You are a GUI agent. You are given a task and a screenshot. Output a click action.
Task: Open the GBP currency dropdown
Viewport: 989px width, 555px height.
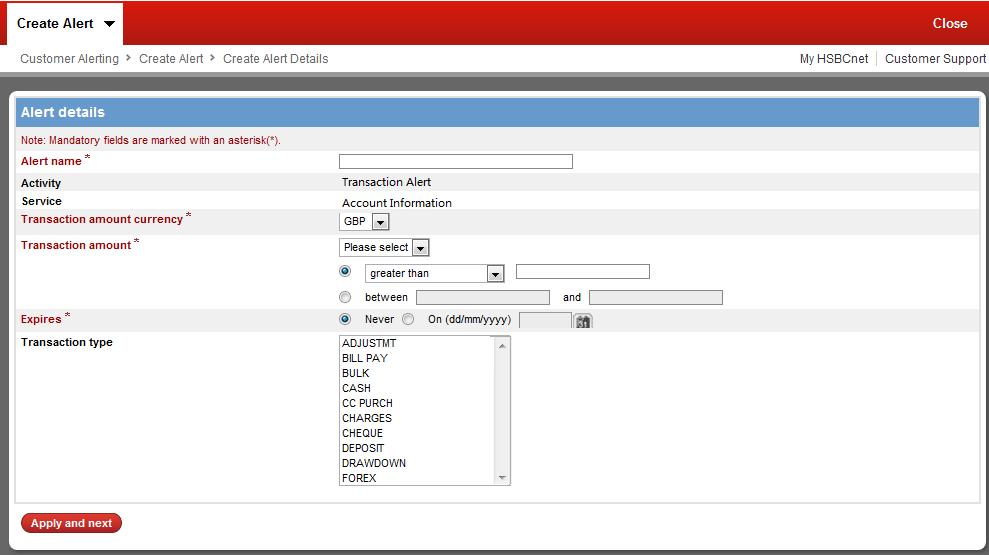pyautogui.click(x=380, y=222)
